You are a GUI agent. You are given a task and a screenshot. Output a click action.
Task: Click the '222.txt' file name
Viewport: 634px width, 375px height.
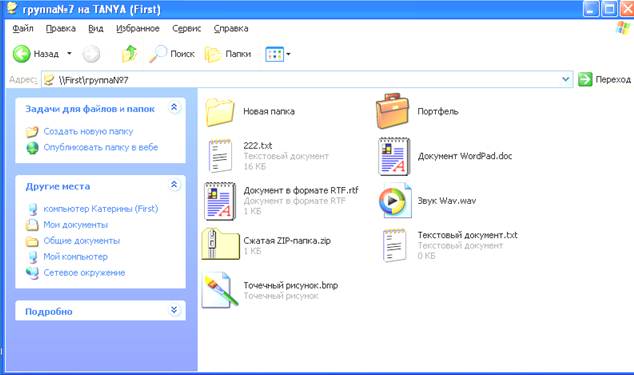point(258,146)
